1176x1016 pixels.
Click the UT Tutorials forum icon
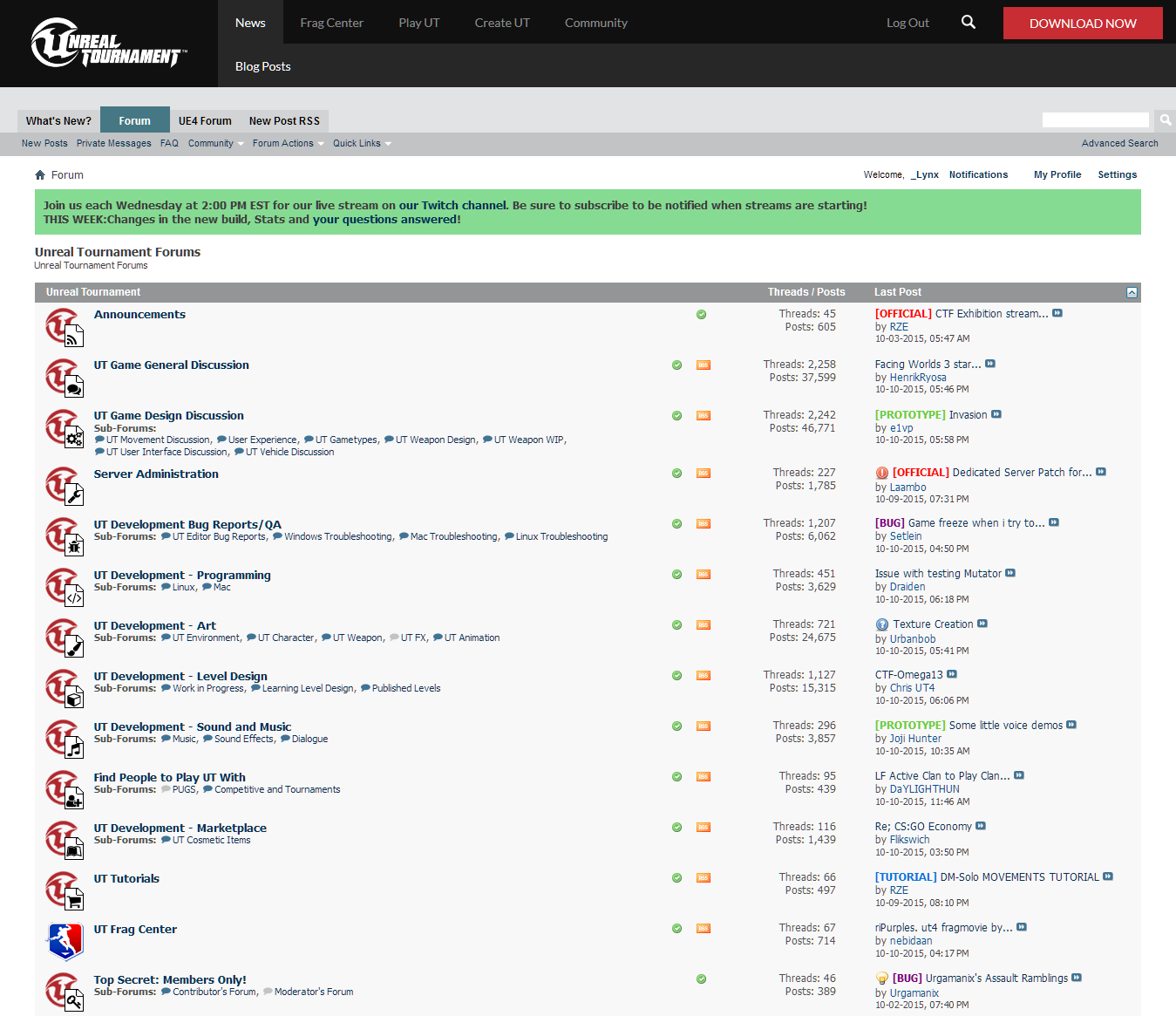coord(65,891)
